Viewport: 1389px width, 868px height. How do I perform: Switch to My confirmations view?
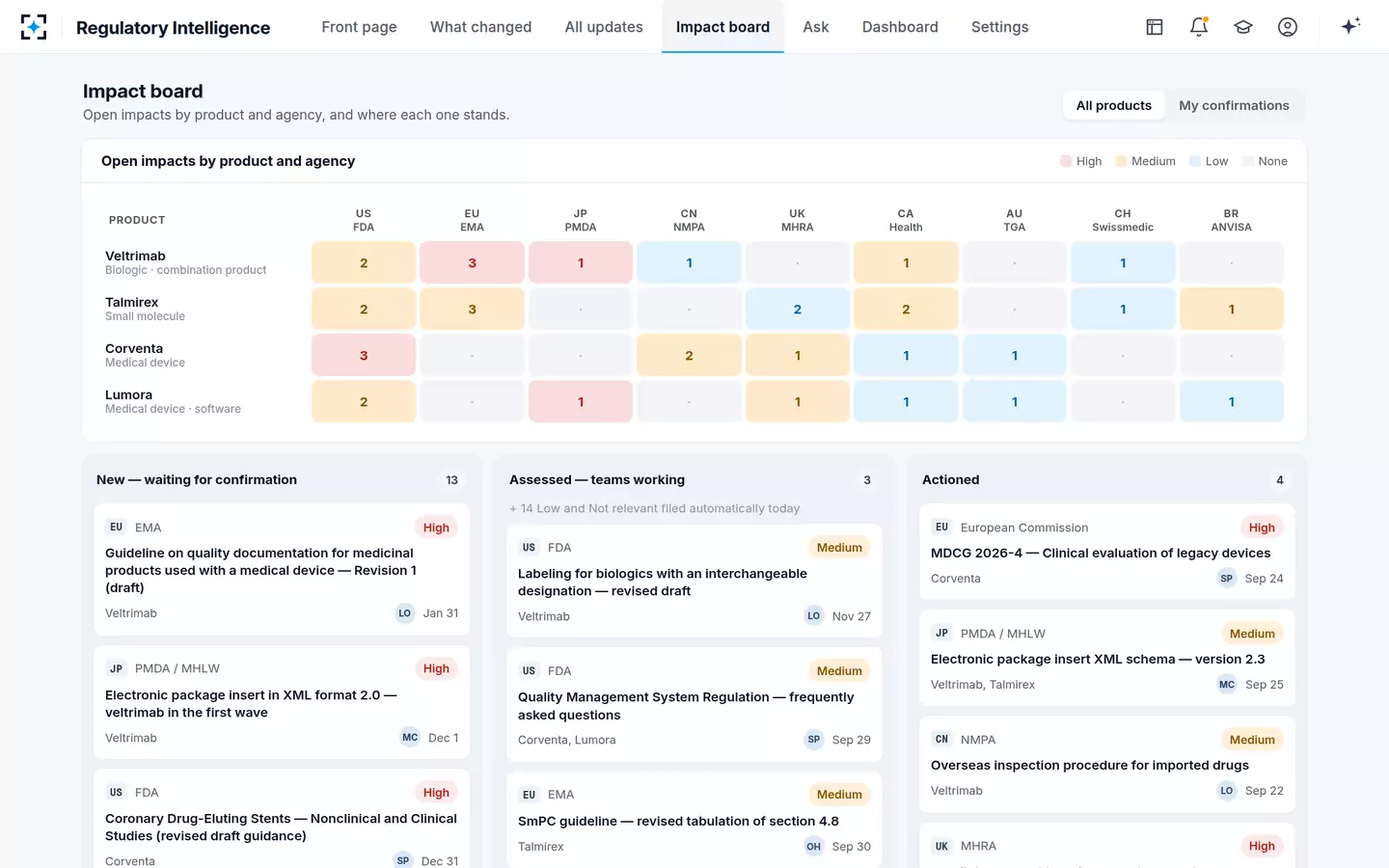pos(1234,106)
